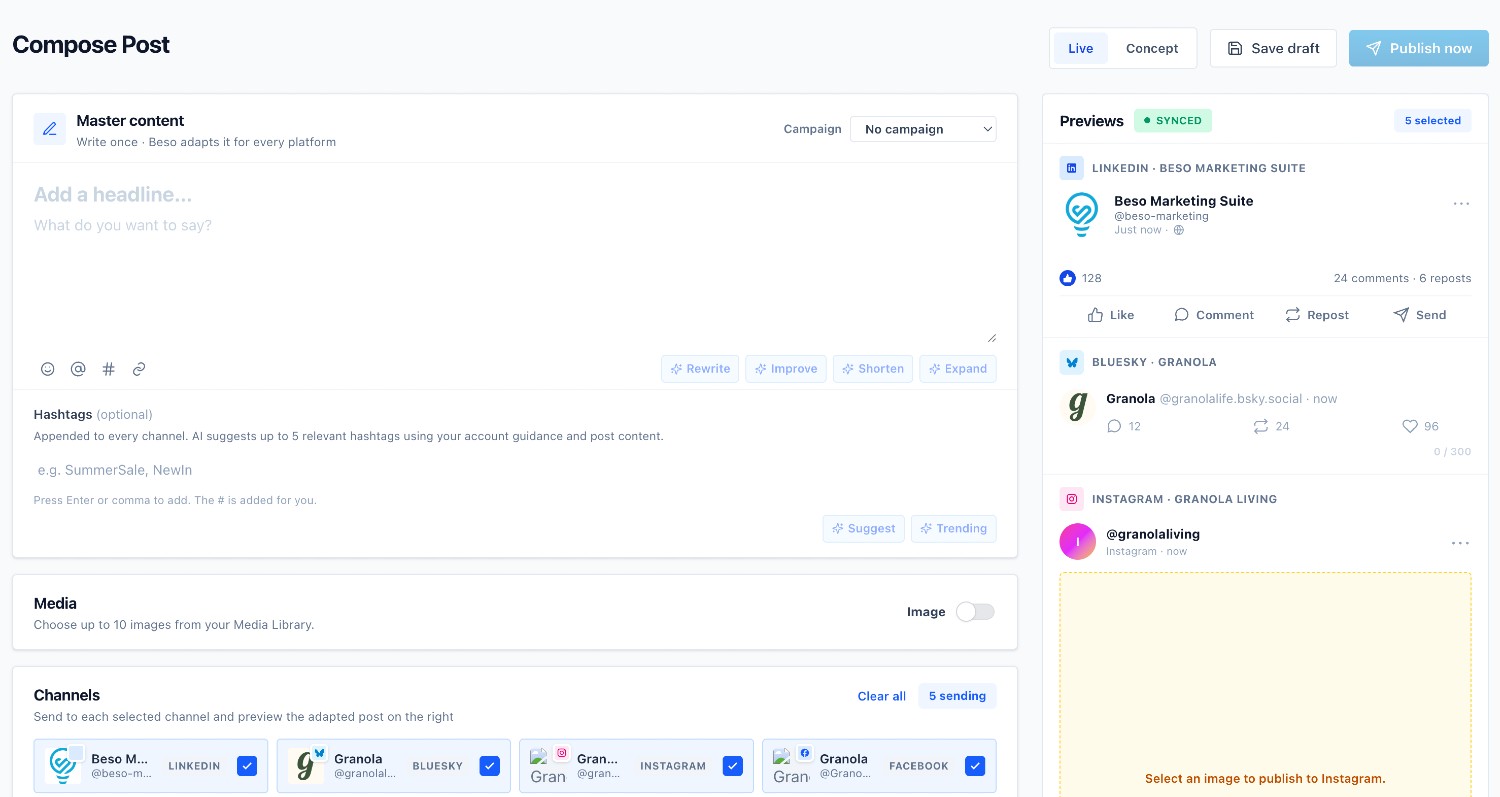Open the Instagram preview more options menu
1500x797 pixels.
tap(1461, 543)
